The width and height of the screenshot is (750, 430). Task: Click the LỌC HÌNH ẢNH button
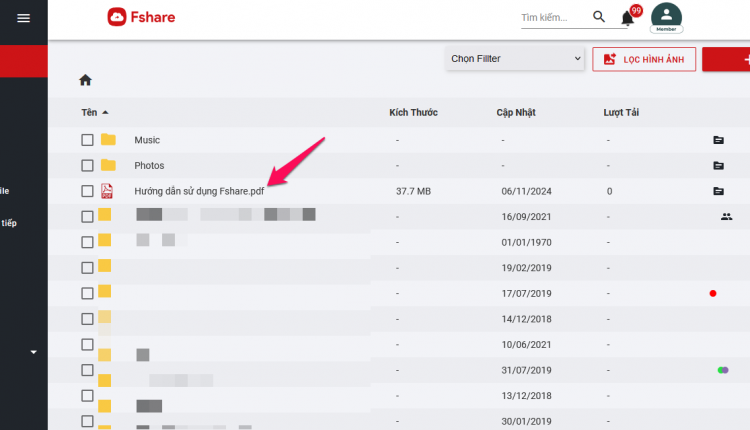click(644, 59)
